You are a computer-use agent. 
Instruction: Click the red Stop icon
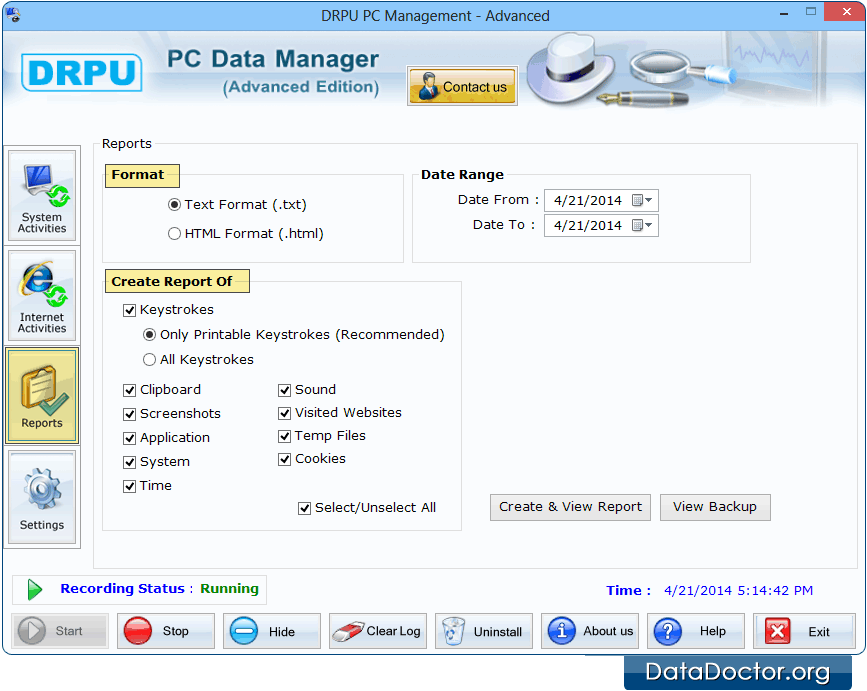point(138,631)
